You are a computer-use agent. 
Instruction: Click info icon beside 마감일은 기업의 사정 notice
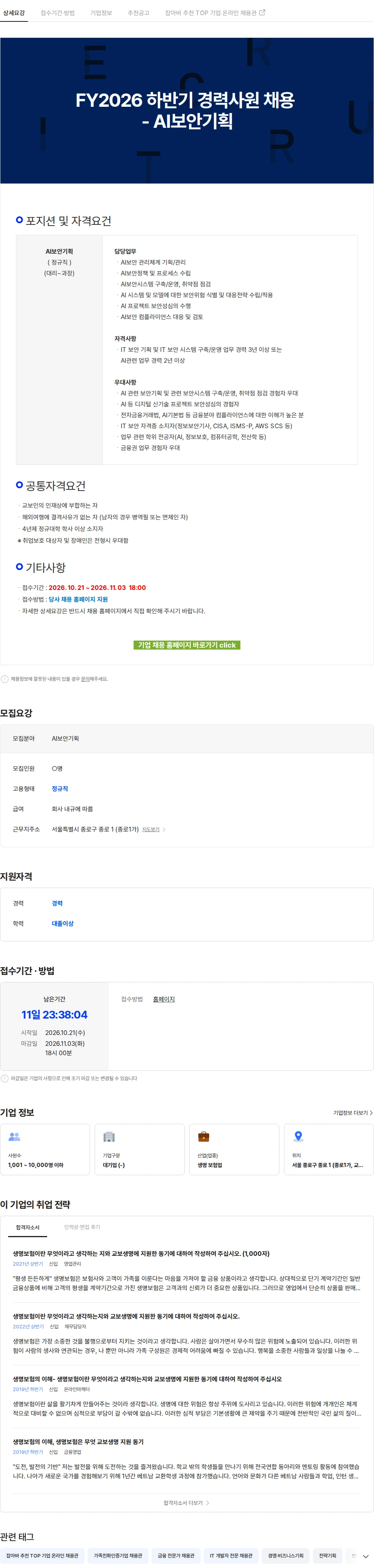point(5,1078)
